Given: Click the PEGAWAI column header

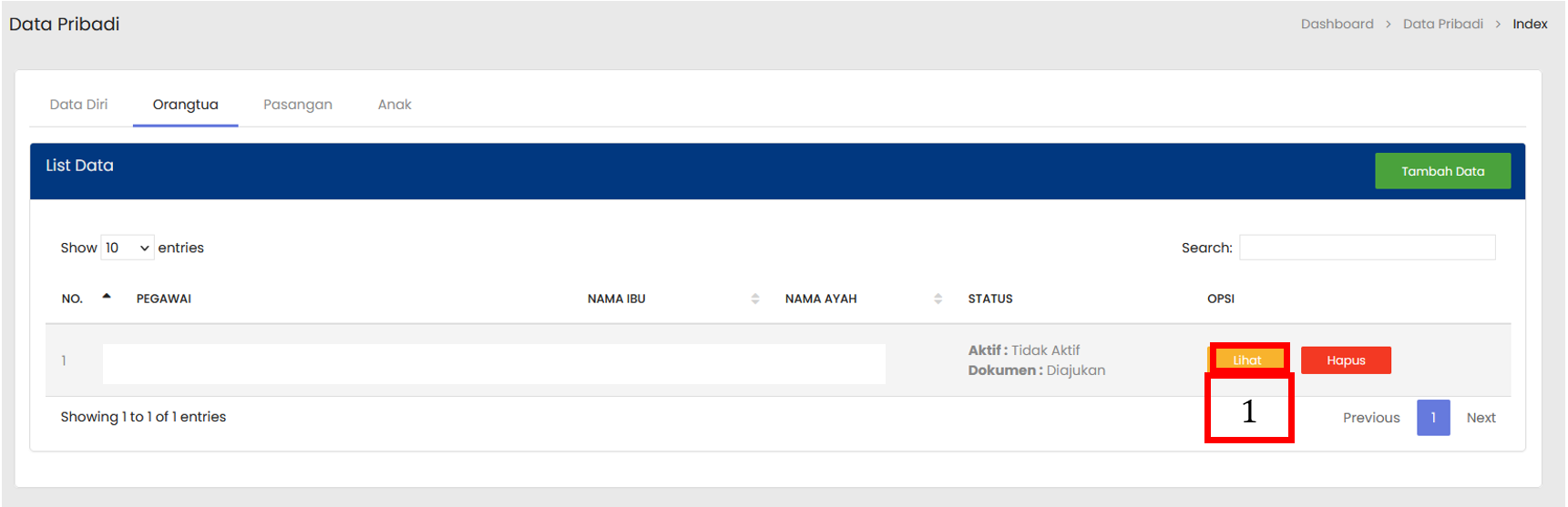Looking at the screenshot, I should tap(164, 299).
